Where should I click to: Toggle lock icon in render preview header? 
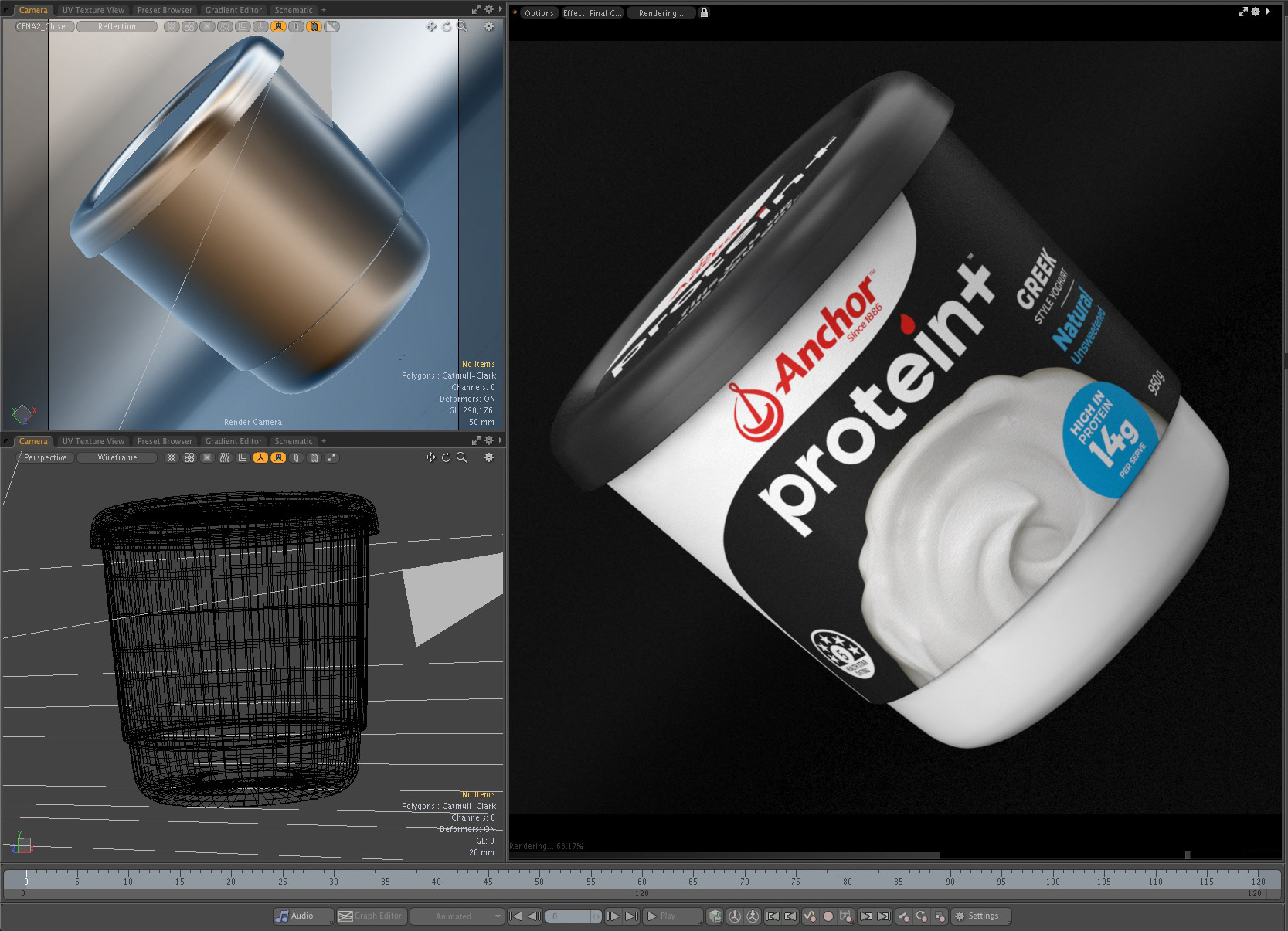coord(704,13)
